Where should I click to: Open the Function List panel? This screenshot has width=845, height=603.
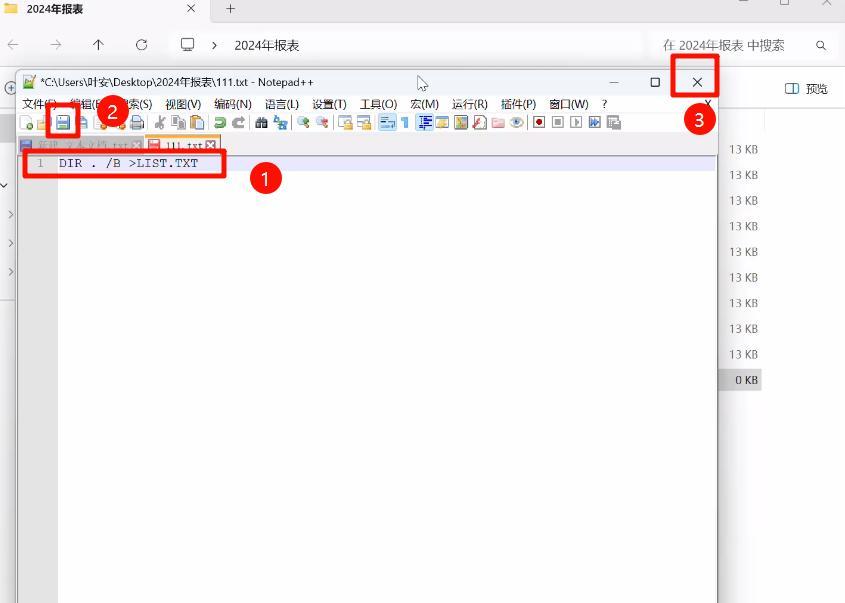pos(480,123)
